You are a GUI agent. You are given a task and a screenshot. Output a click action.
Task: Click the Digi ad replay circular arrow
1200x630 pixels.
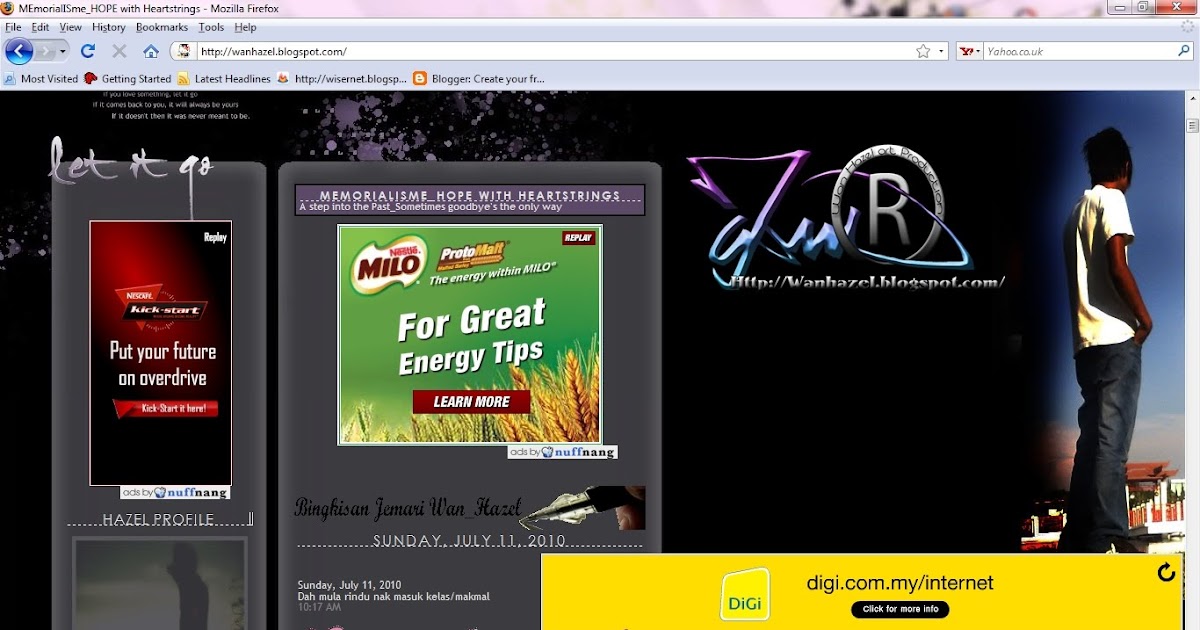pyautogui.click(x=1166, y=573)
